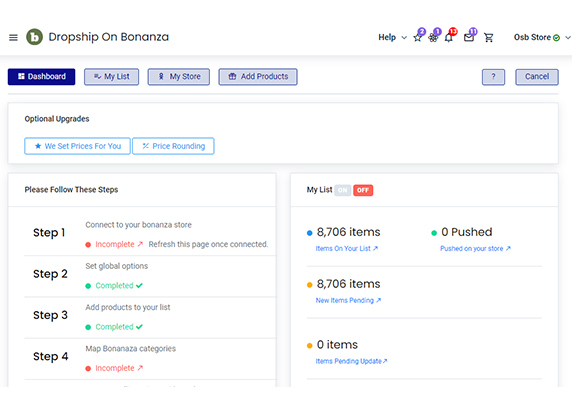This screenshot has height=407, width=577.
Task: Toggle My List to ON
Action: pos(343,190)
